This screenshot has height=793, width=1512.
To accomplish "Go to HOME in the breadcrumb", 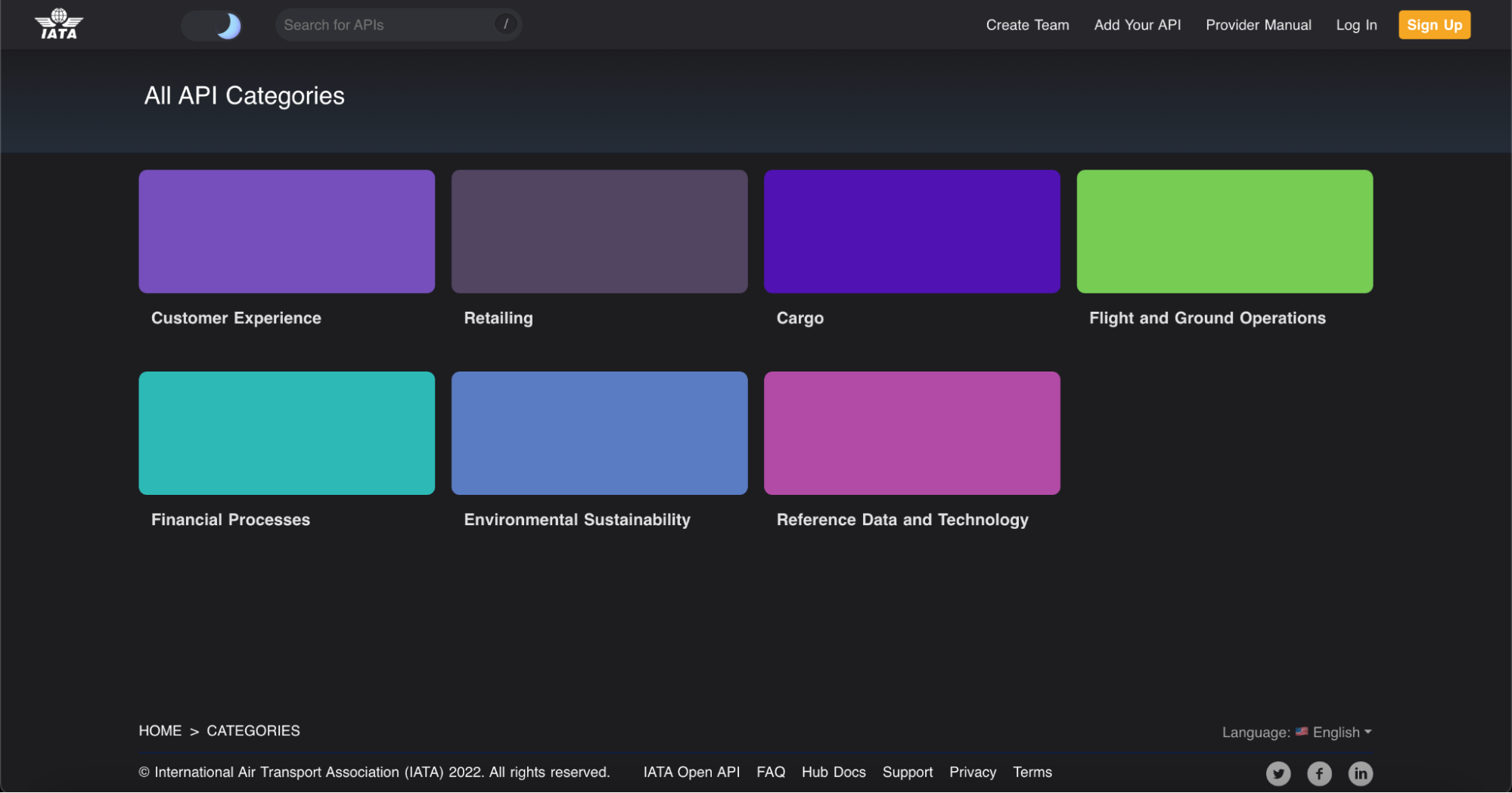I will [160, 730].
